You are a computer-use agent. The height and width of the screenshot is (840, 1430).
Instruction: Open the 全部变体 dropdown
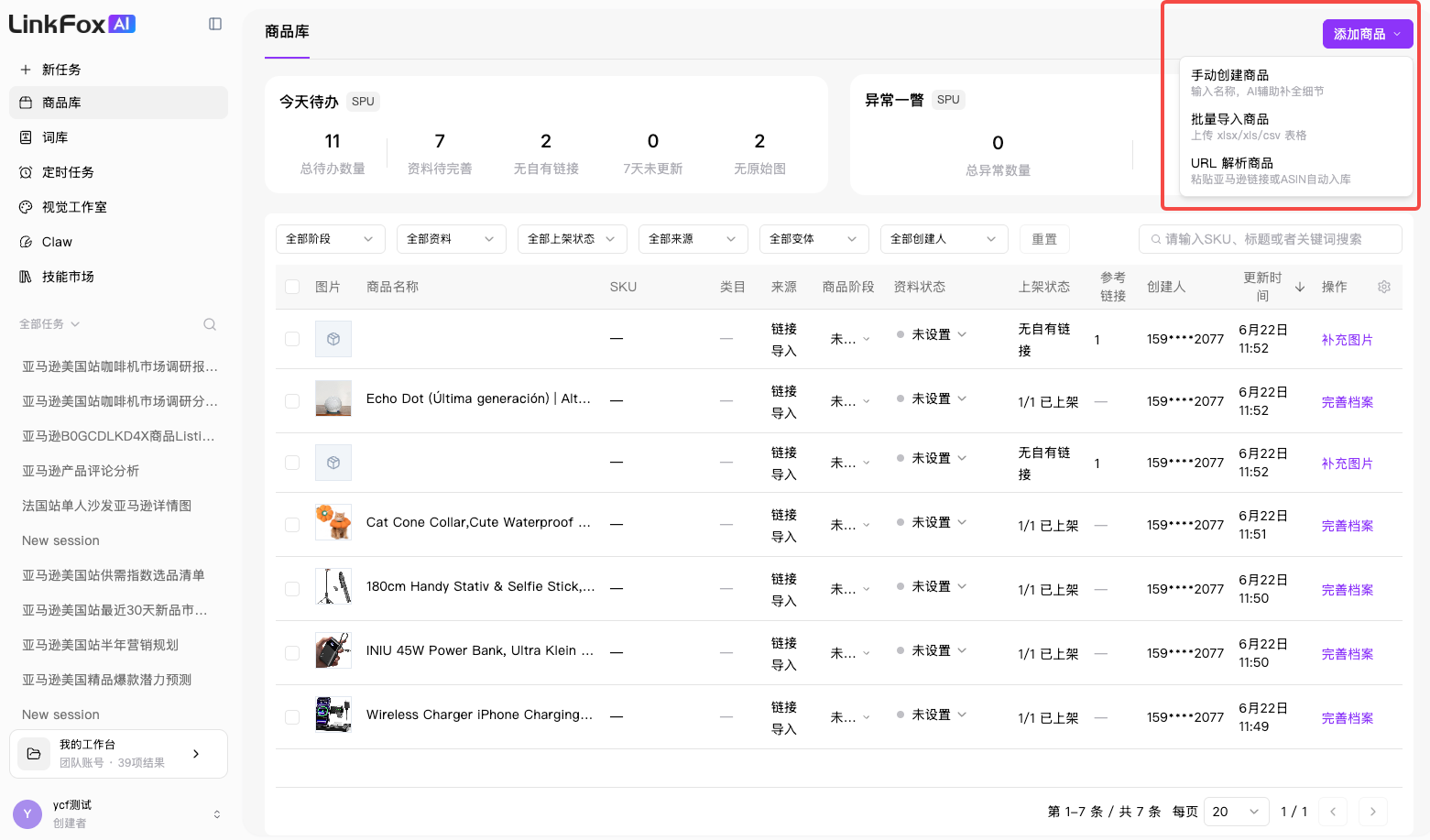point(814,239)
